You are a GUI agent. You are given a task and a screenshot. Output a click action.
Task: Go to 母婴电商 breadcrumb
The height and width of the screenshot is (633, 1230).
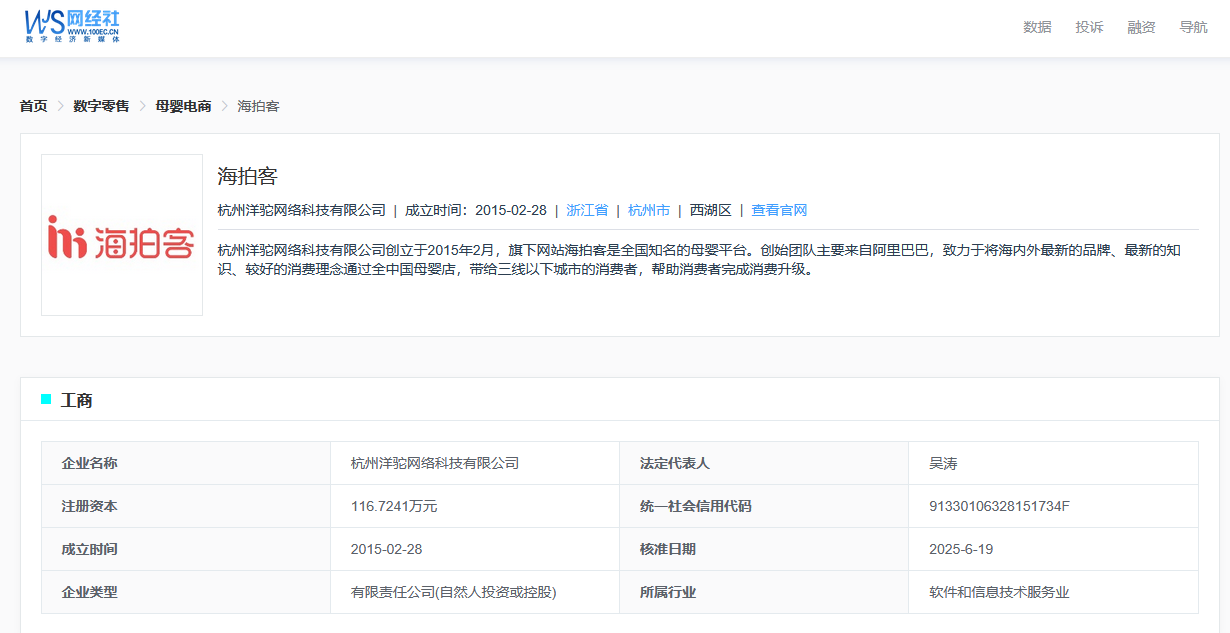tap(183, 106)
